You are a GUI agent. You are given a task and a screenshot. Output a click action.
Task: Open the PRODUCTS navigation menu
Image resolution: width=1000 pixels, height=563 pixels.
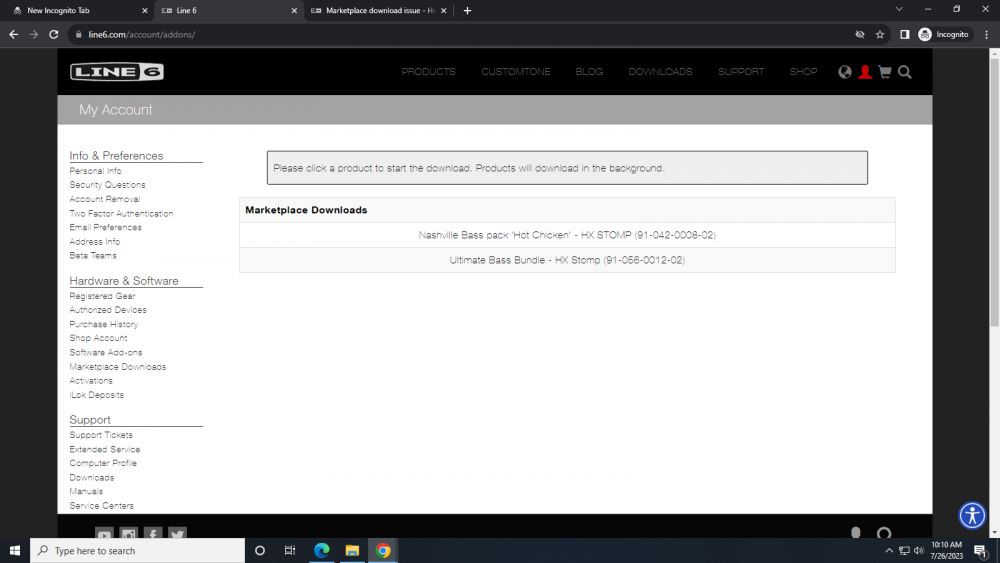pyautogui.click(x=428, y=72)
